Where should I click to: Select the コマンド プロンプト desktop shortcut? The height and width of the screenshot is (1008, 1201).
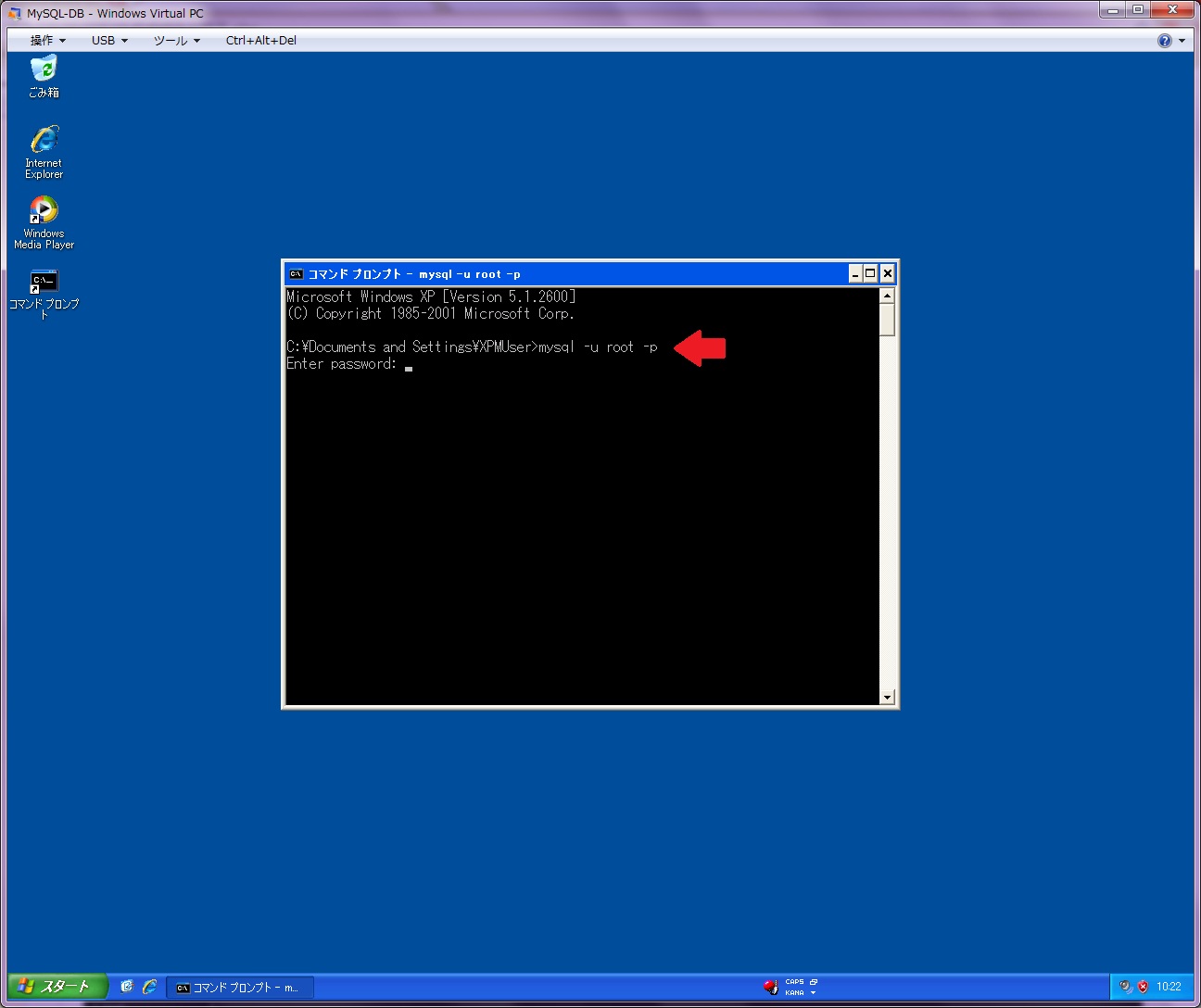44,294
